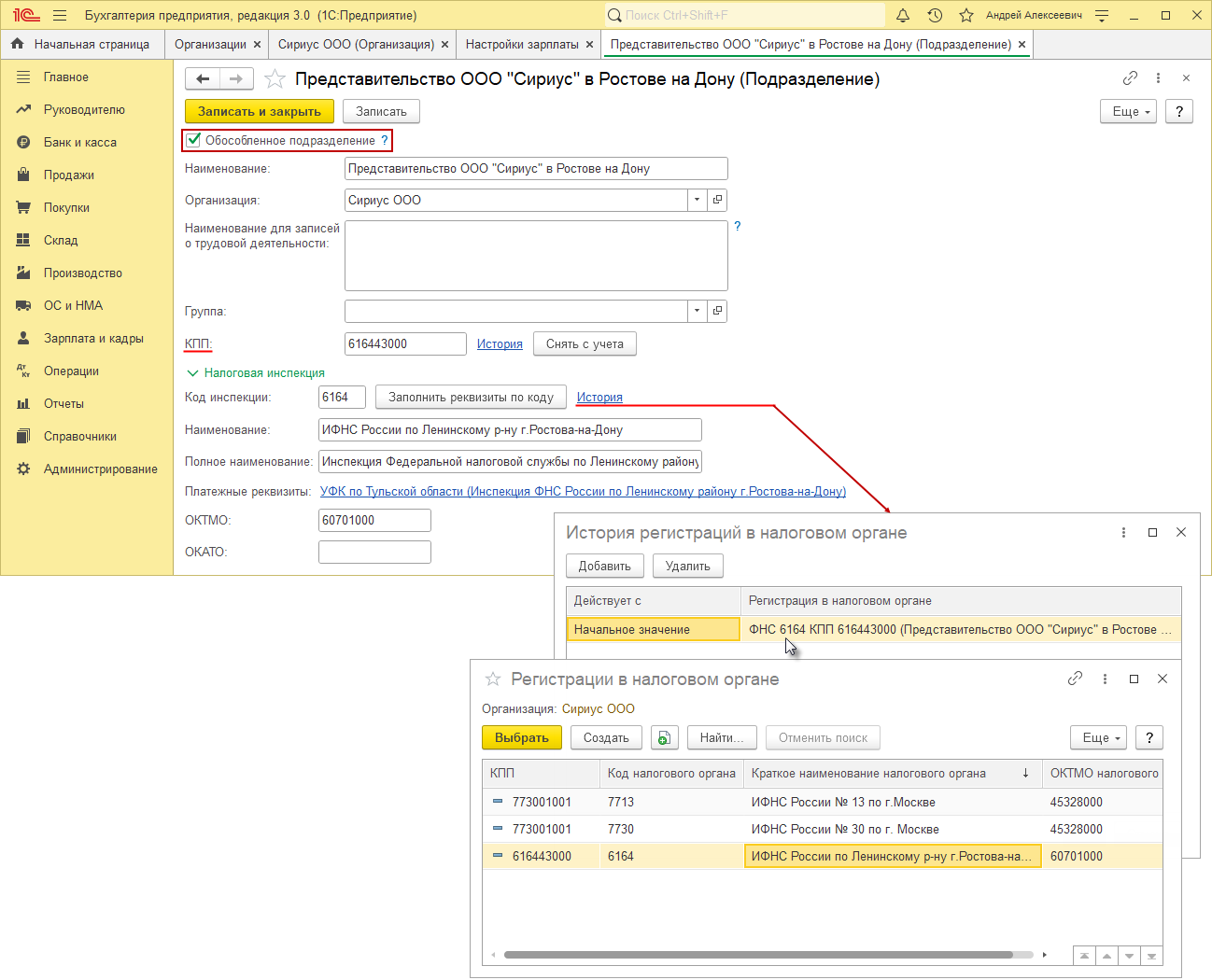This screenshot has height=980, width=1212.
Task: Click the back arrow navigation button
Action: [203, 79]
